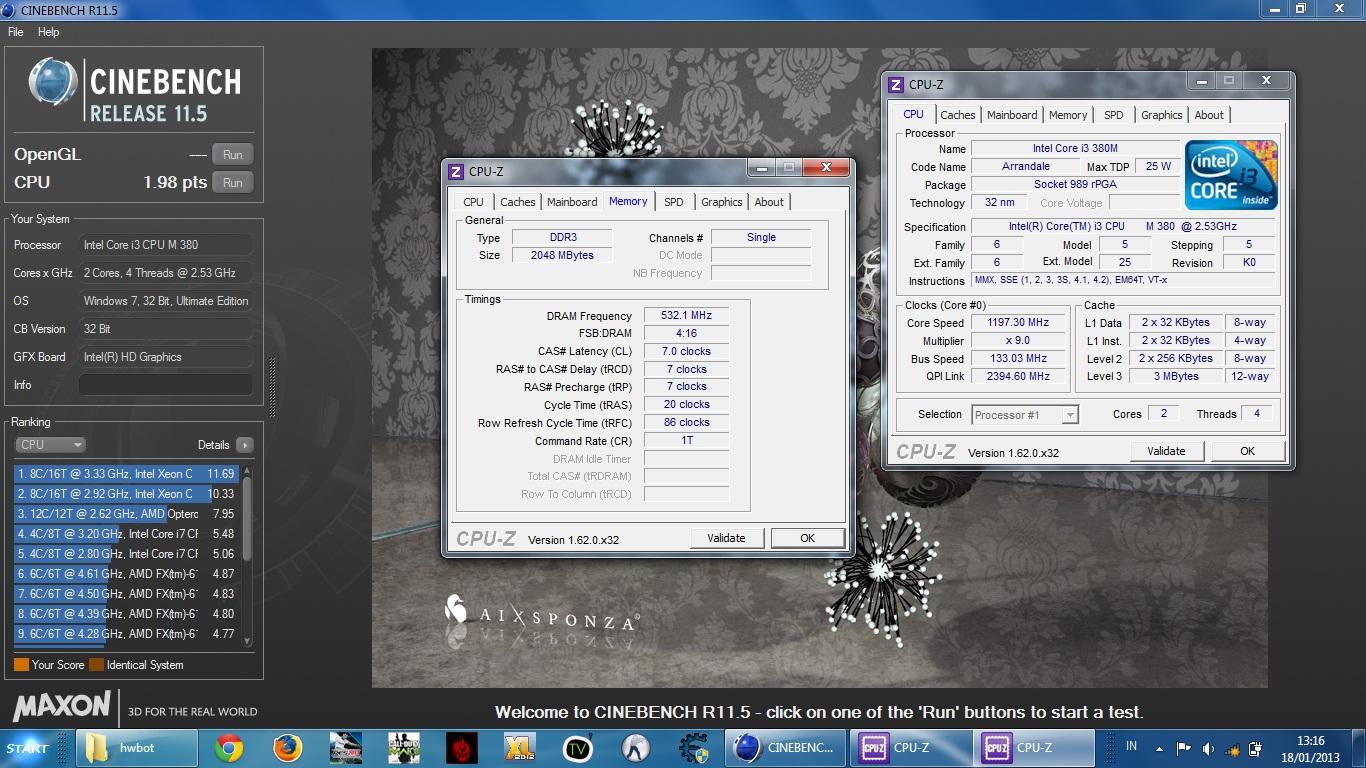Switch to Caches tab in Memory CPU-Z window
The image size is (1366, 768).
(517, 202)
